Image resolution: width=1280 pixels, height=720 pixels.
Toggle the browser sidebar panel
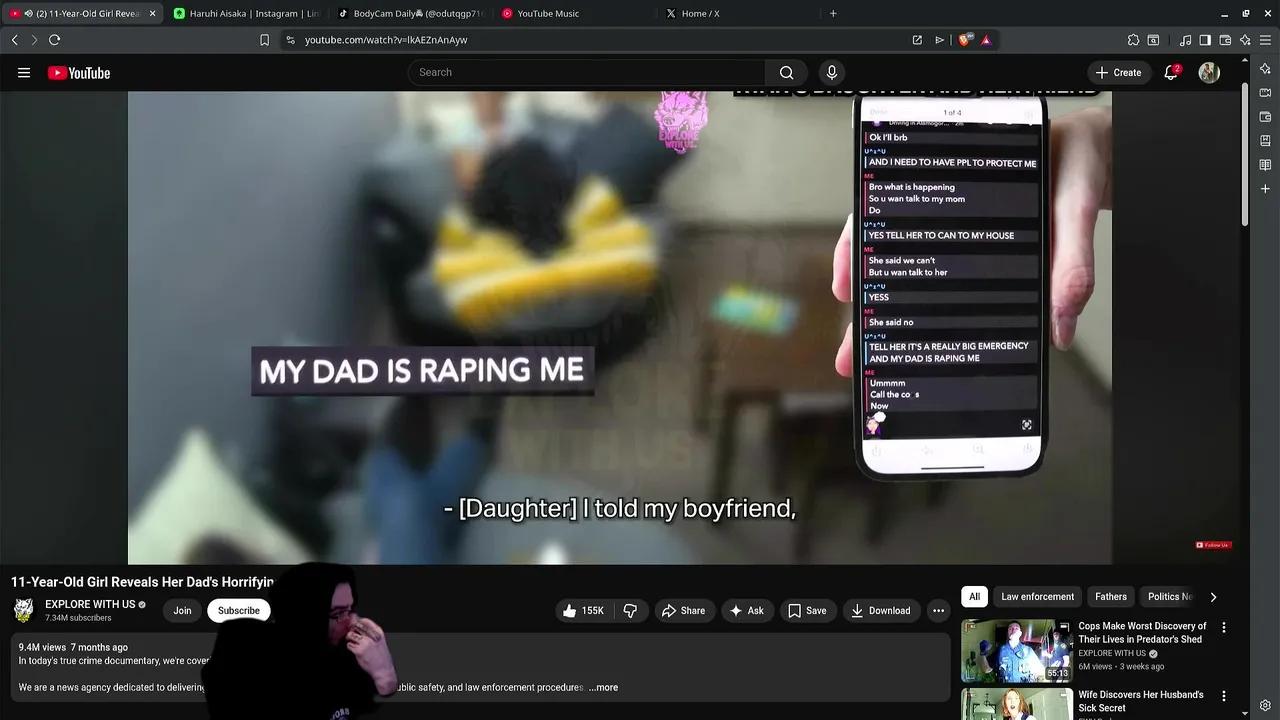pyautogui.click(x=1205, y=40)
